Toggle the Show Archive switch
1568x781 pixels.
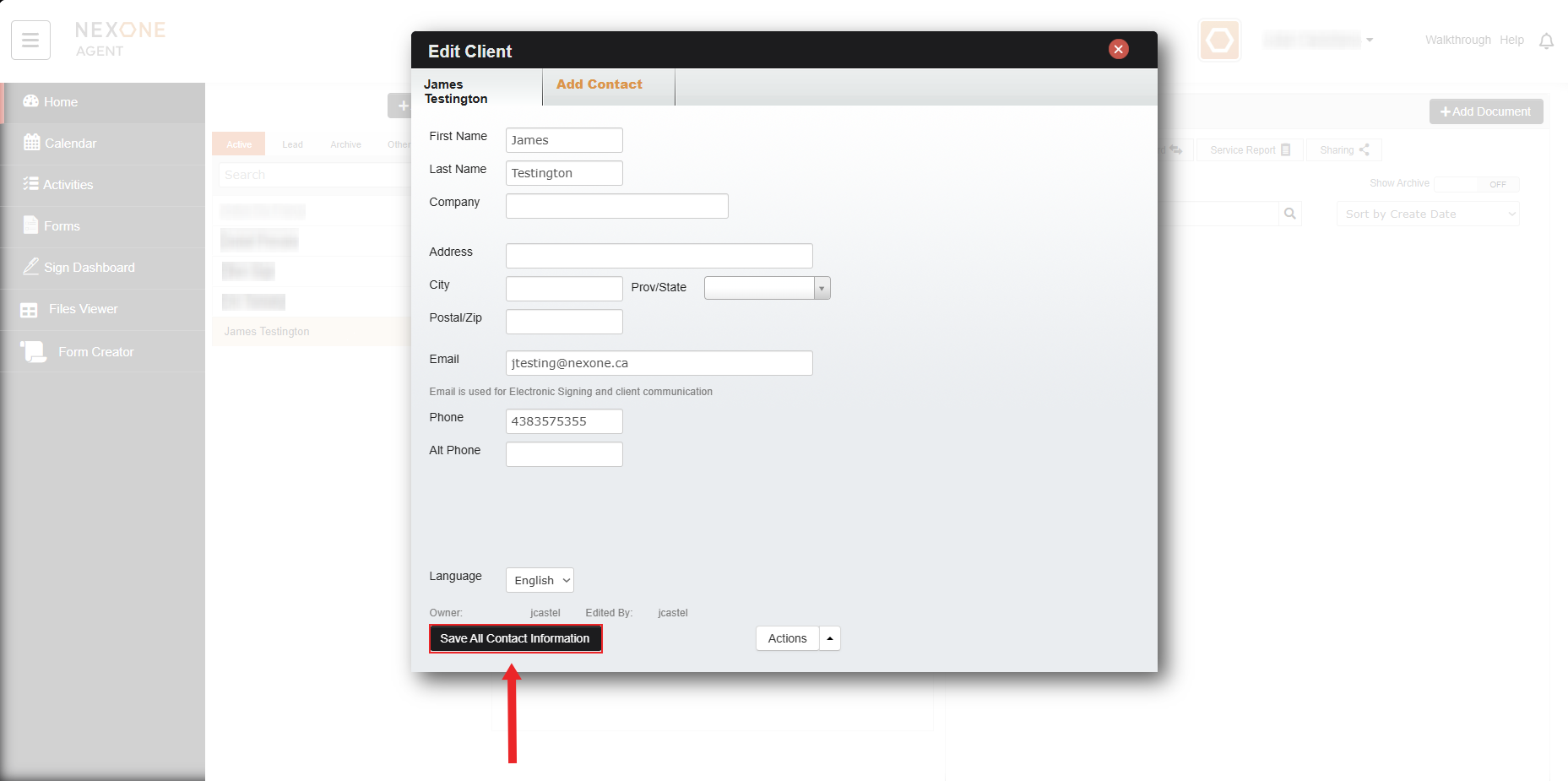[x=1476, y=184]
